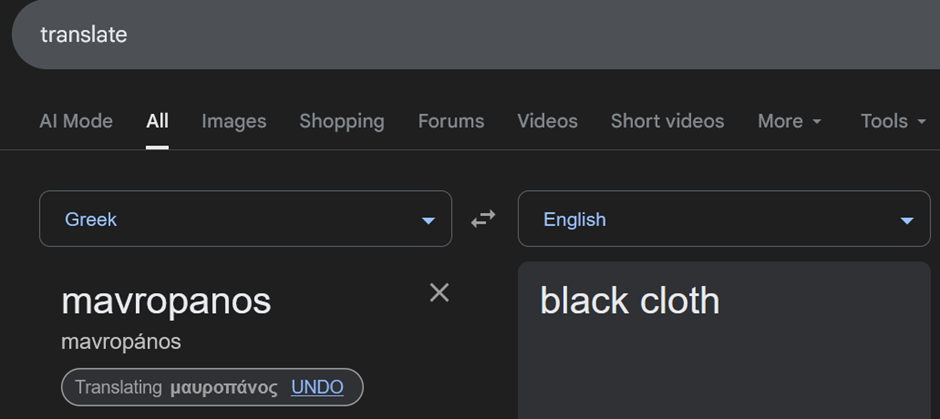Switch to the Forums tab
This screenshot has height=419, width=940.
coord(451,121)
